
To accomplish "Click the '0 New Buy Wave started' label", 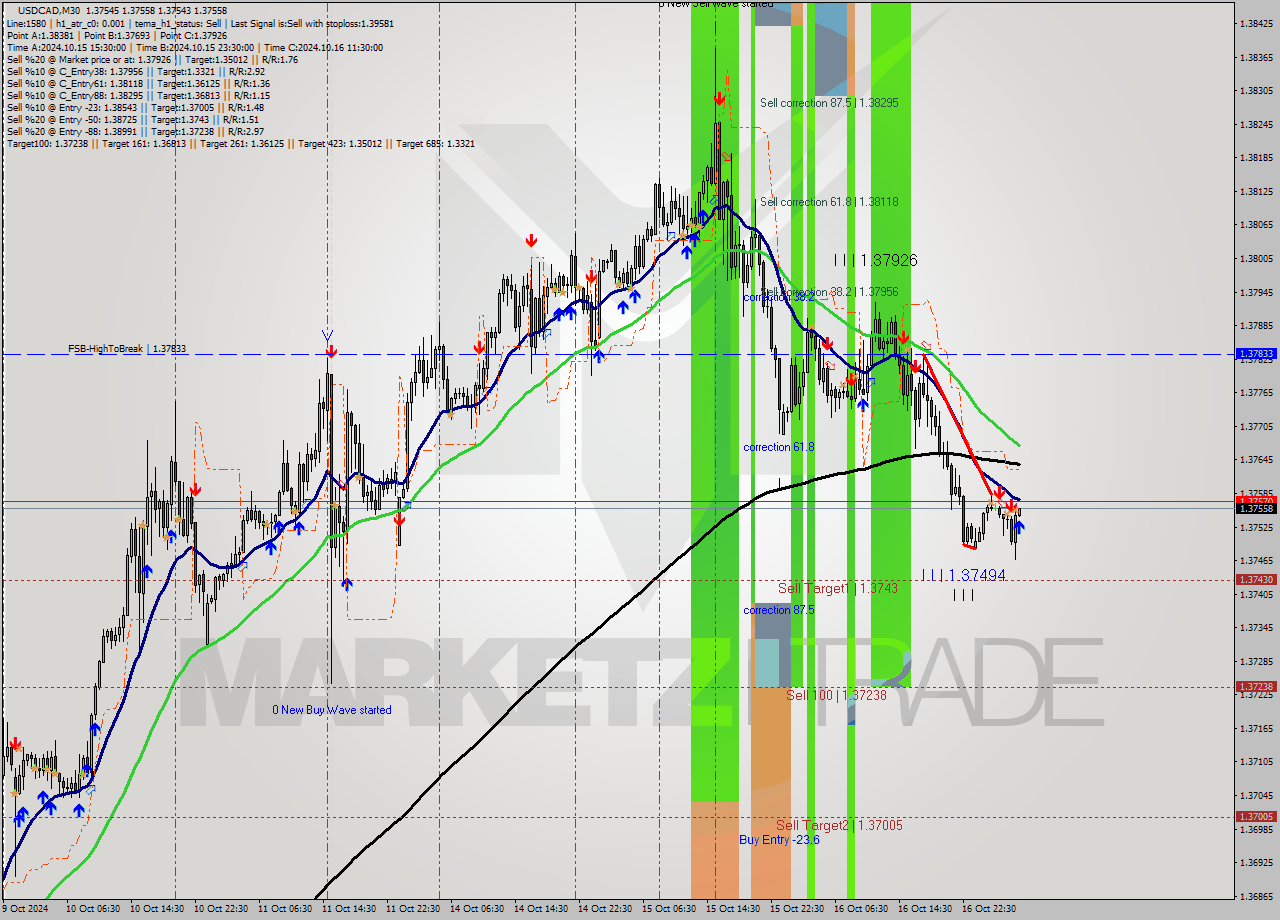I will point(332,710).
